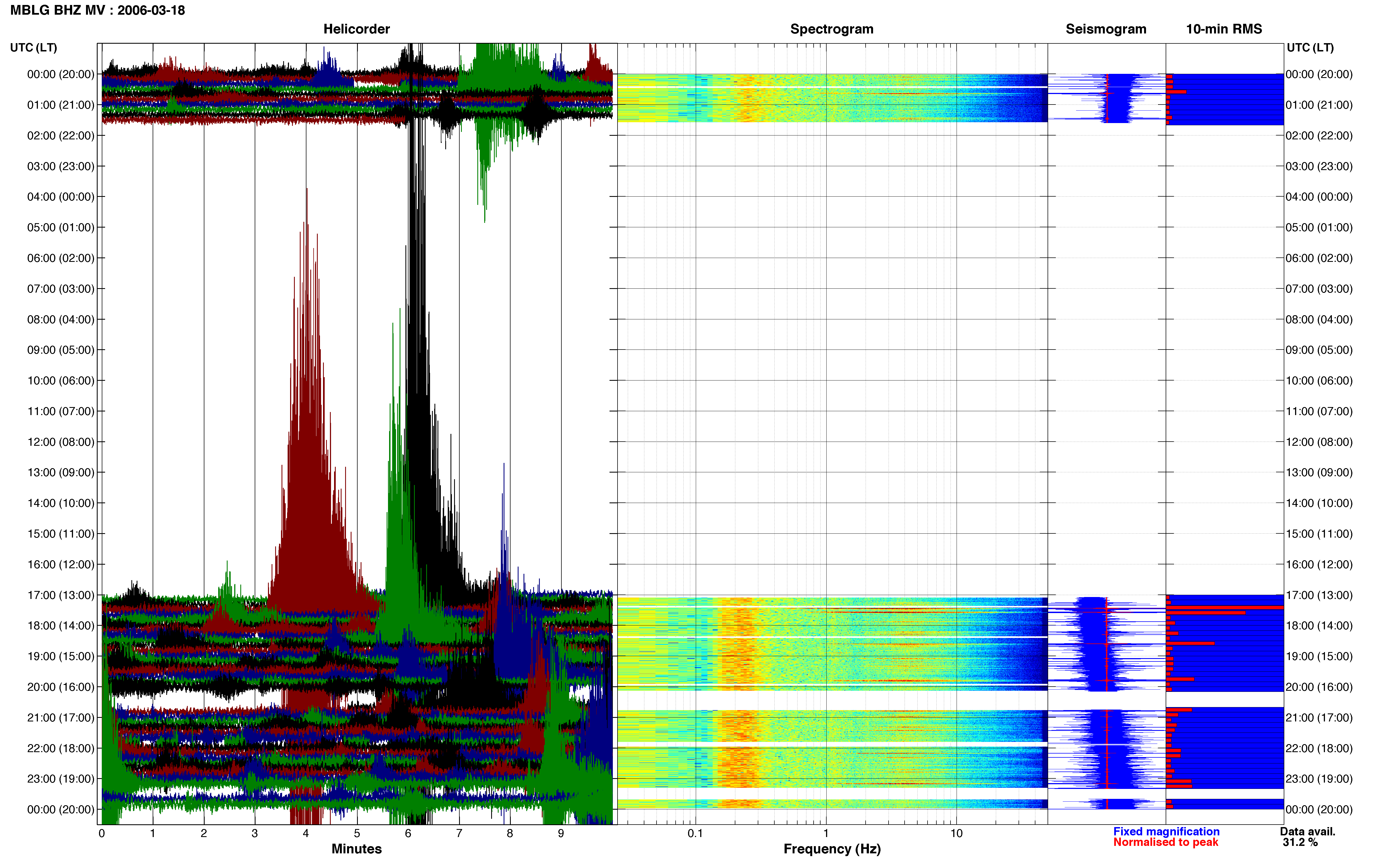The width and height of the screenshot is (1388, 868).
Task: Click the 'Minutes' x-axis label
Action: (x=356, y=848)
